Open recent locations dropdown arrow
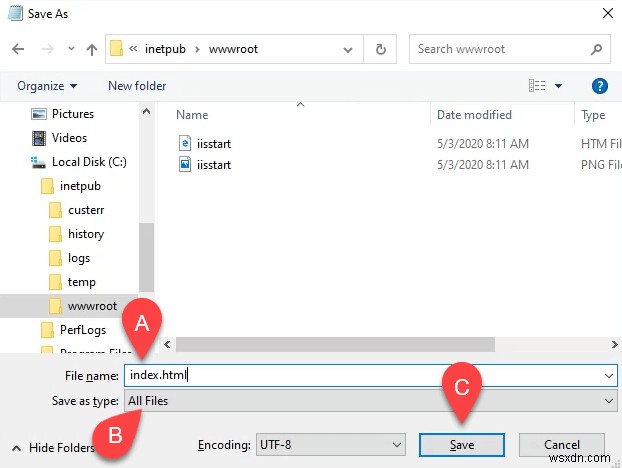 71,49
